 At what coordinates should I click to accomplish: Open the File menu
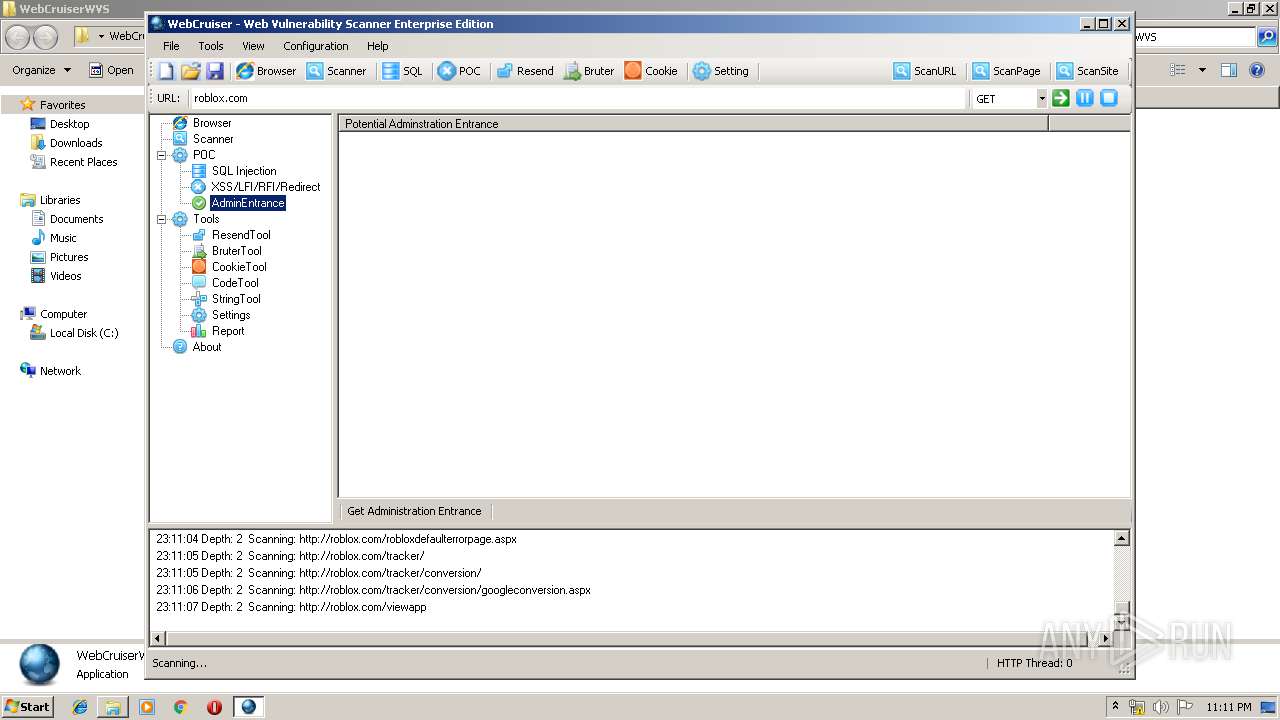click(x=171, y=46)
